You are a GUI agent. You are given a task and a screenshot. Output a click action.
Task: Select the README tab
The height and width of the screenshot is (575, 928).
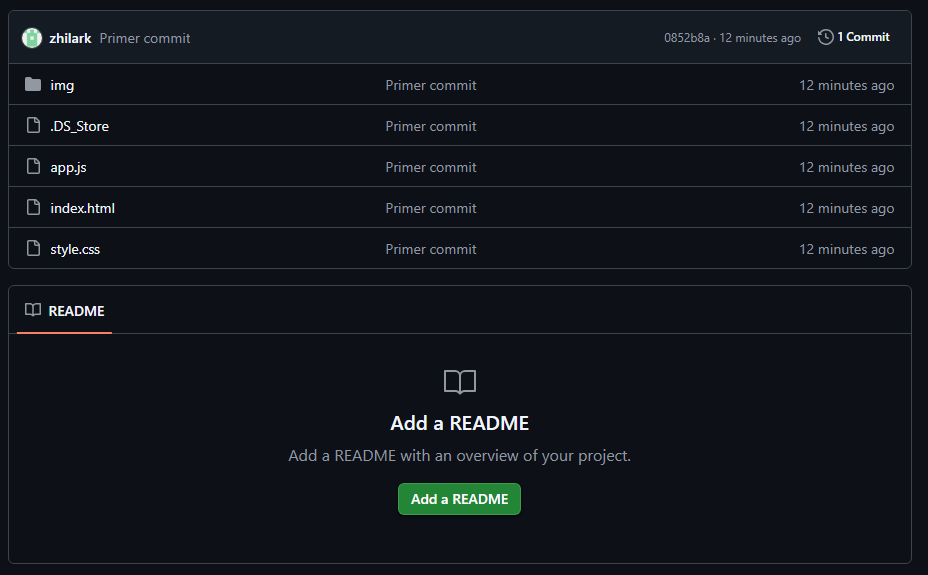coord(65,311)
